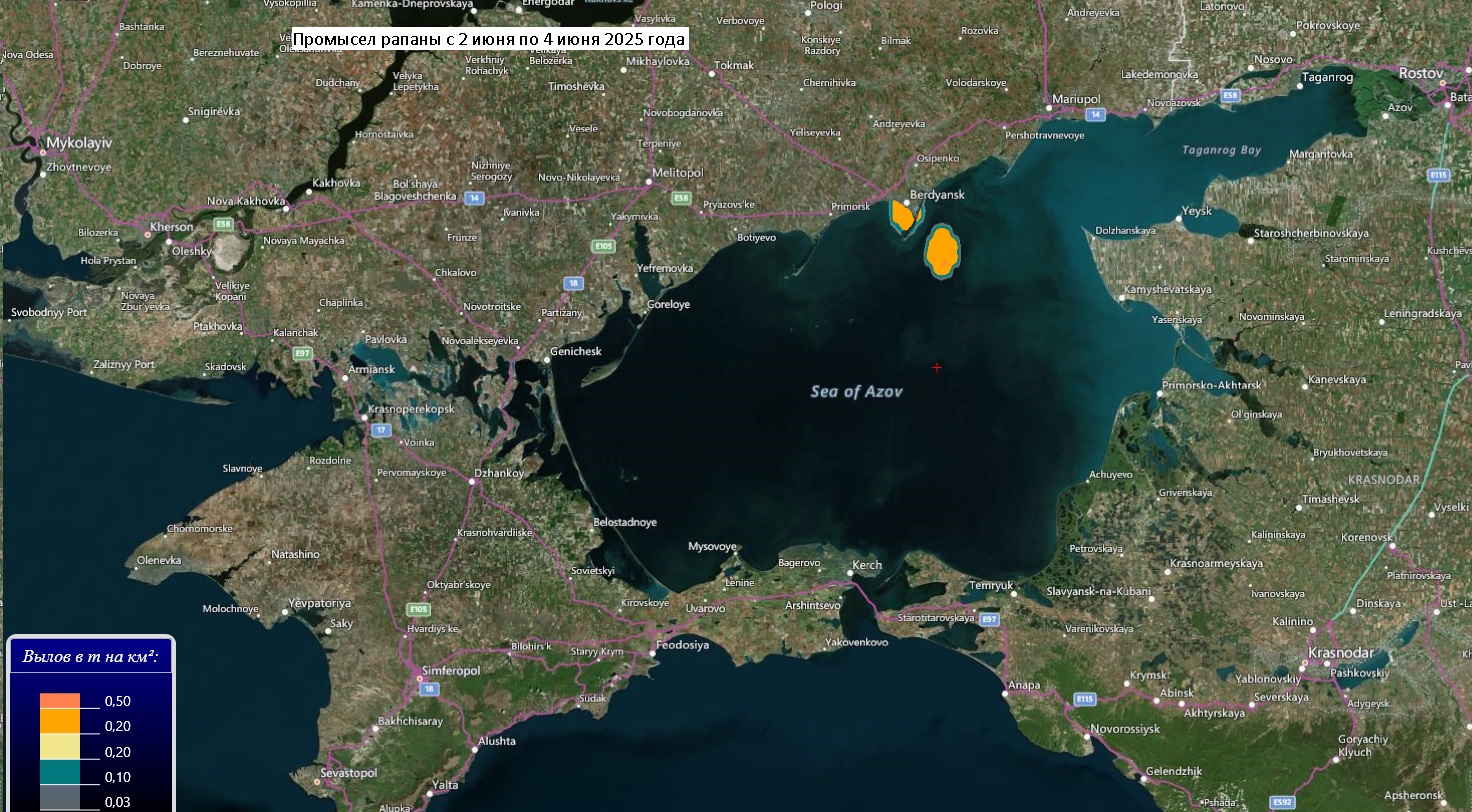Image resolution: width=1472 pixels, height=812 pixels.
Task: Click the map title 'Промысел рапаны с 2 июня'
Action: click(489, 40)
